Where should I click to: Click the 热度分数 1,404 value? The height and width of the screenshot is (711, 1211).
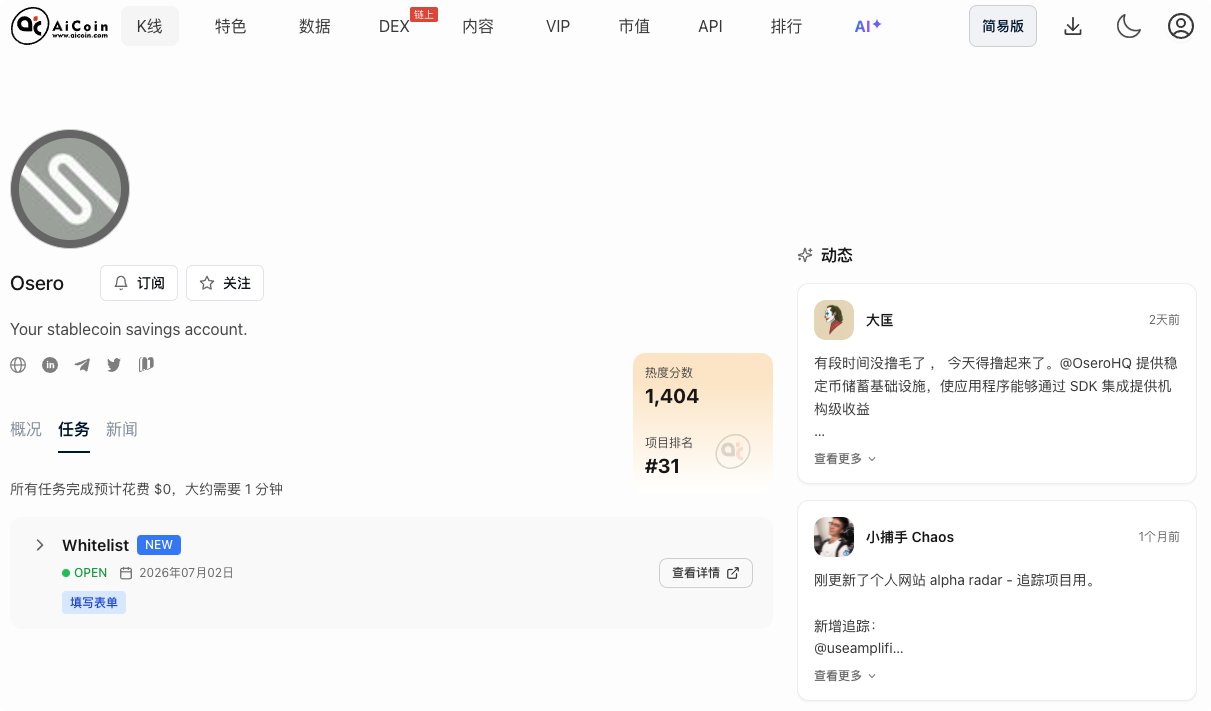click(672, 396)
